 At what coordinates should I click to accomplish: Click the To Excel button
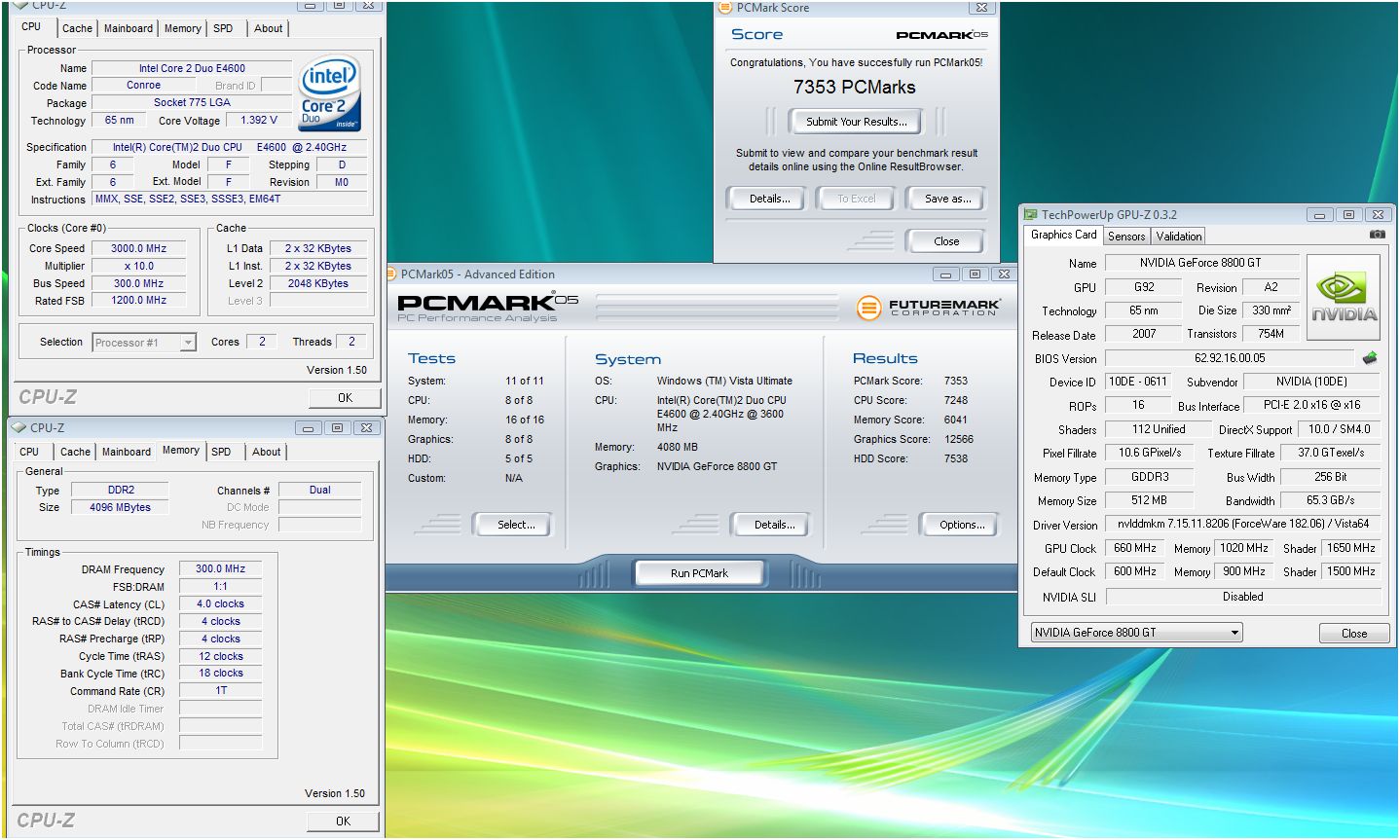tap(856, 199)
